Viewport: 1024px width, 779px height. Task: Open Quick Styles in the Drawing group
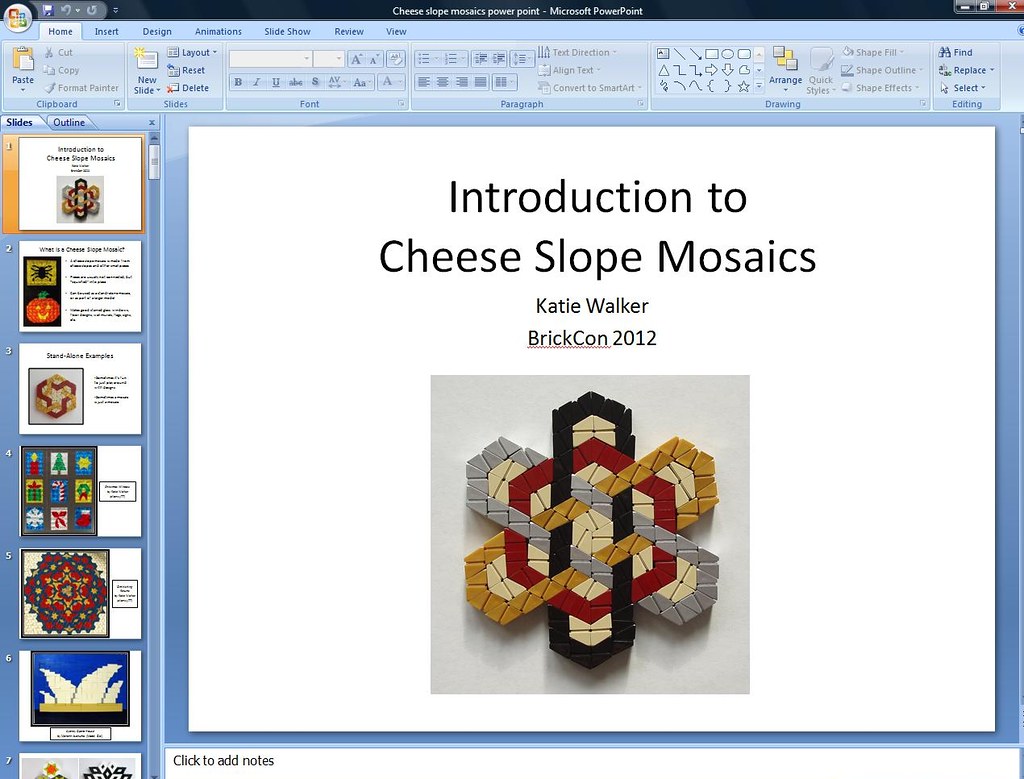tap(820, 70)
